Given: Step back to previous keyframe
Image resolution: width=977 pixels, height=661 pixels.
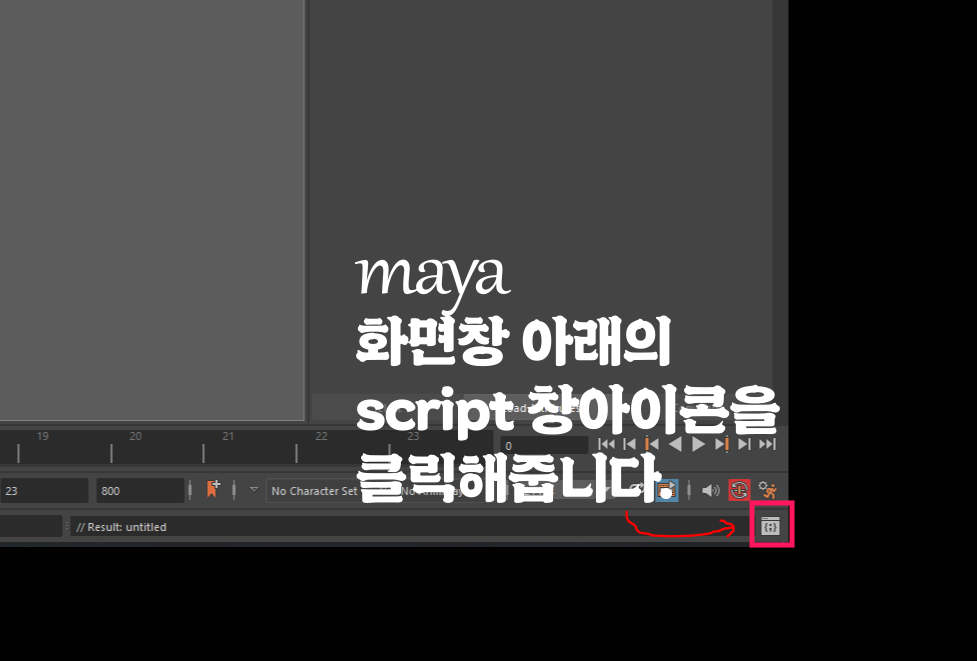Looking at the screenshot, I should pos(652,444).
